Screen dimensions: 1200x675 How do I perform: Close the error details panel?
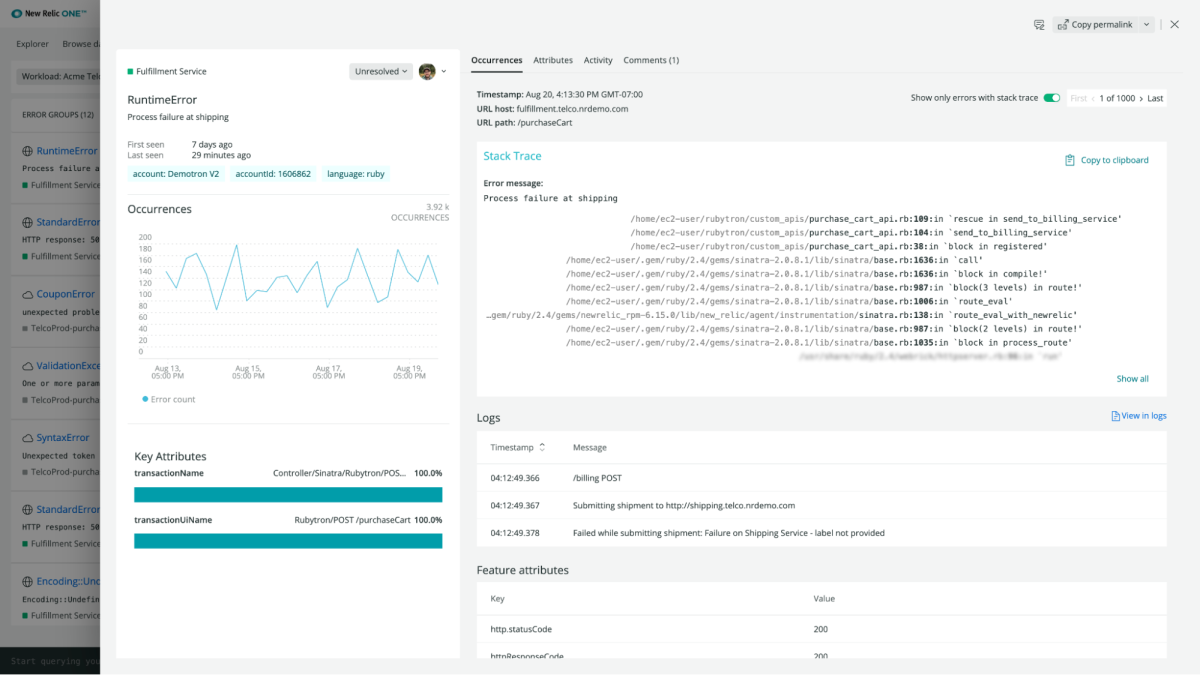[x=1175, y=24]
